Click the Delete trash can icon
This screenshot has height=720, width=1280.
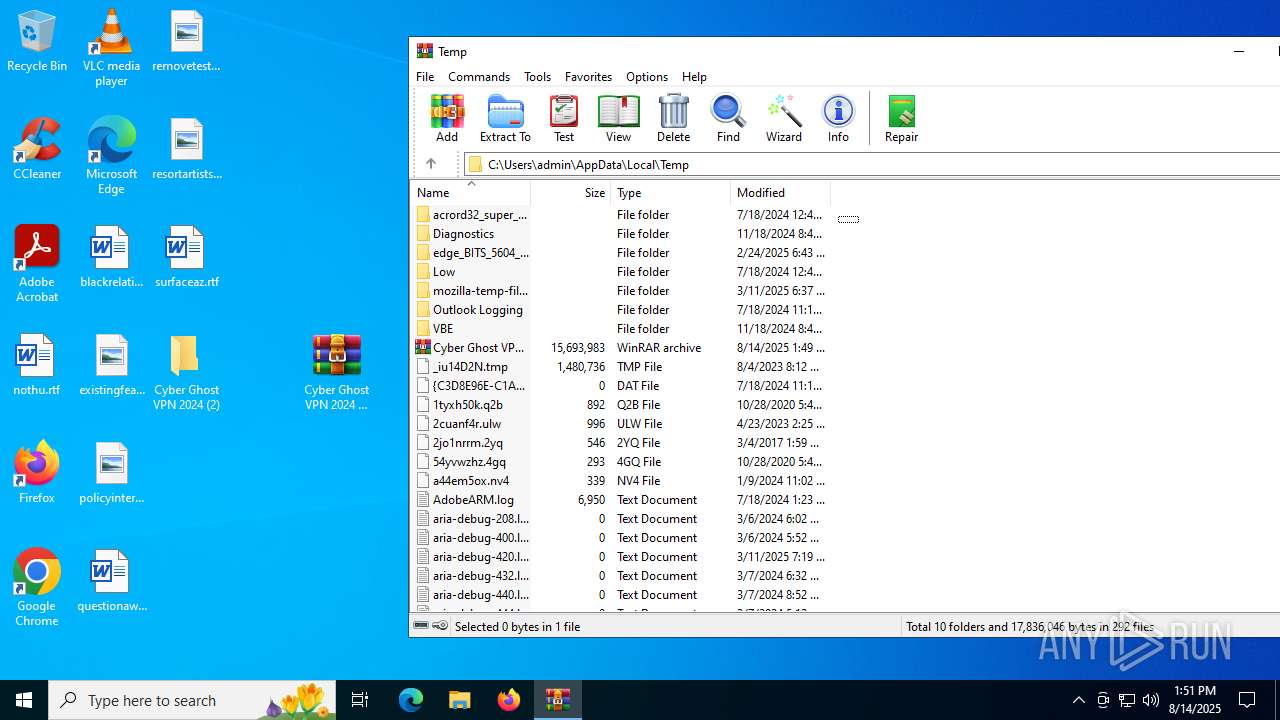[x=673, y=119]
